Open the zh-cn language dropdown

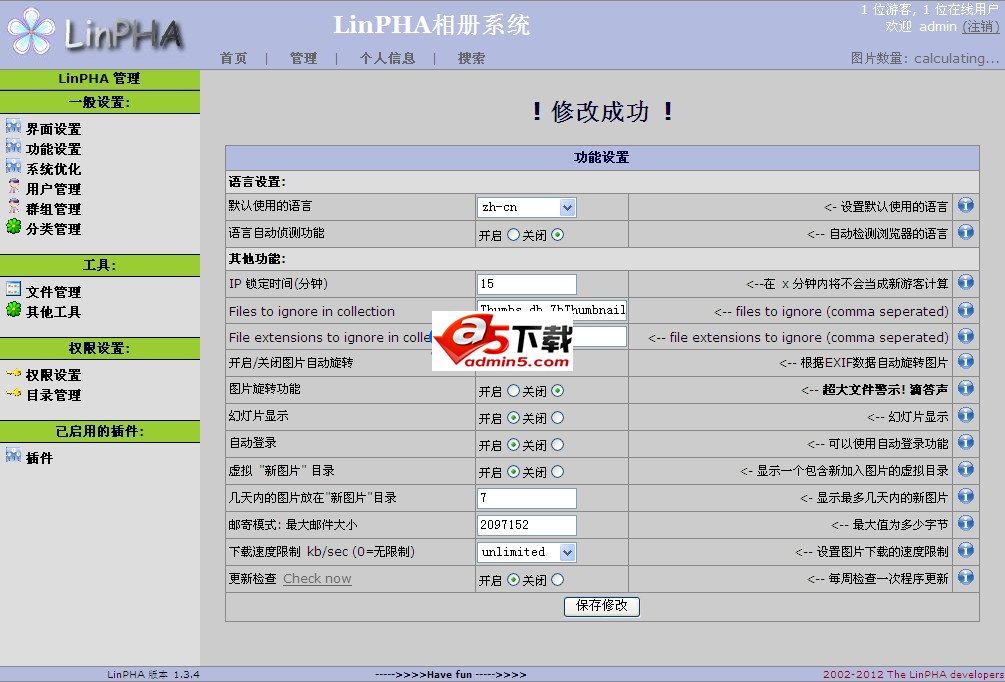pos(527,207)
